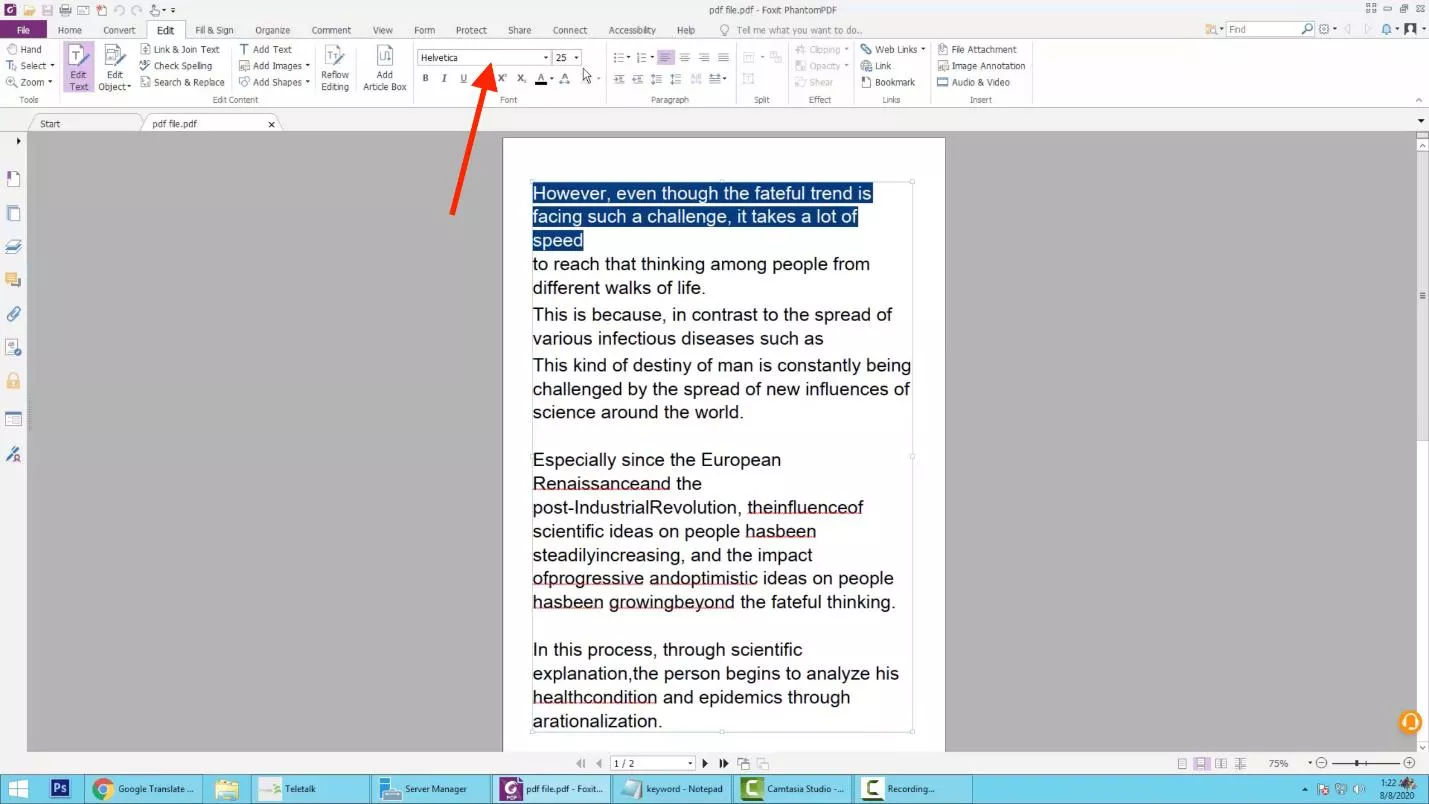This screenshot has height=804, width=1429.
Task: Enable underline formatting
Action: pos(463,78)
